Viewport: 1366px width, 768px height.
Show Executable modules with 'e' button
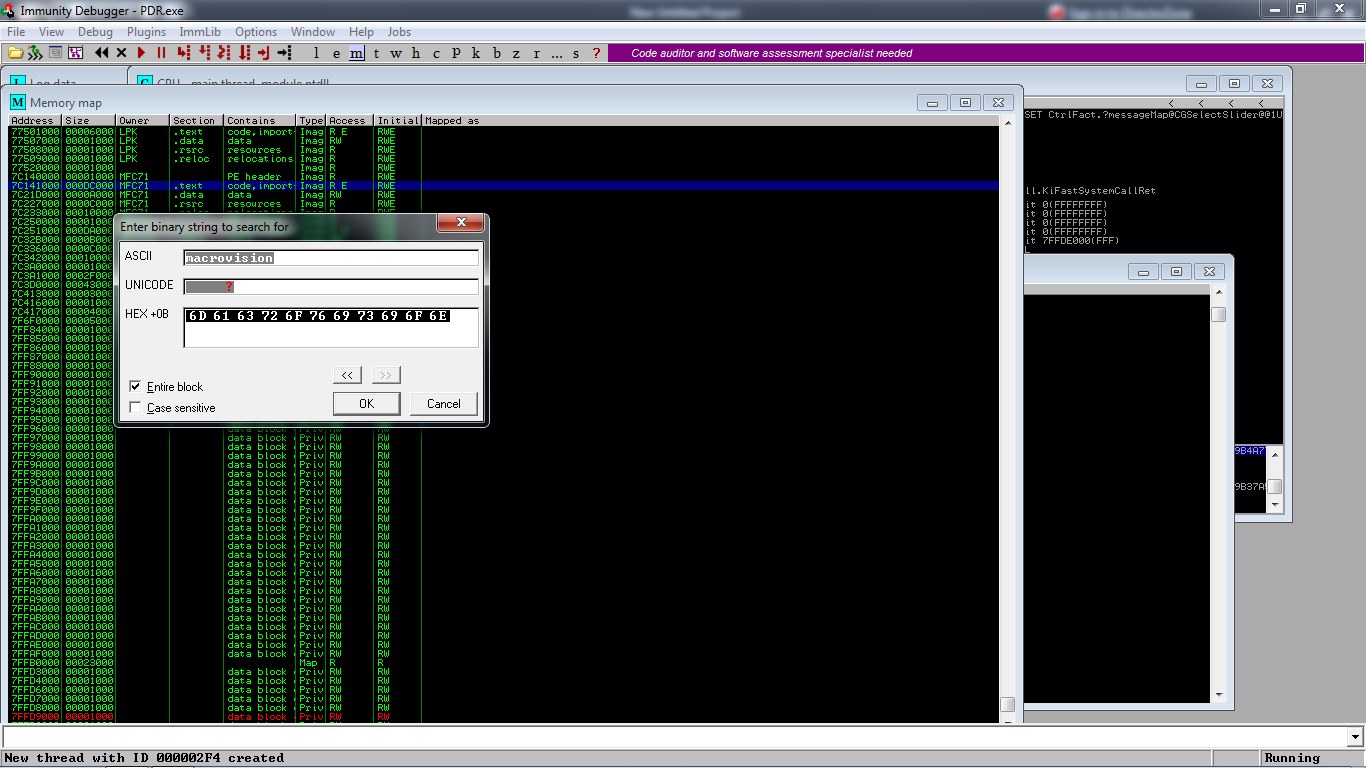[x=336, y=53]
